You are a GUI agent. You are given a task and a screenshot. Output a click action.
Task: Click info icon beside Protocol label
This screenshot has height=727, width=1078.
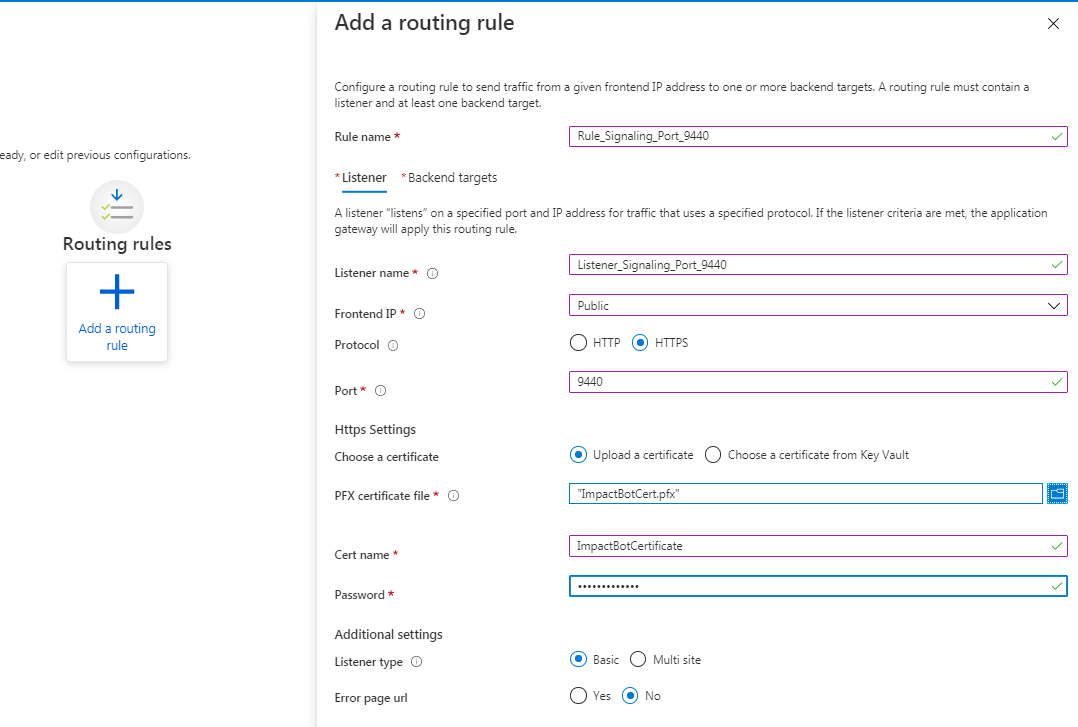click(x=393, y=346)
